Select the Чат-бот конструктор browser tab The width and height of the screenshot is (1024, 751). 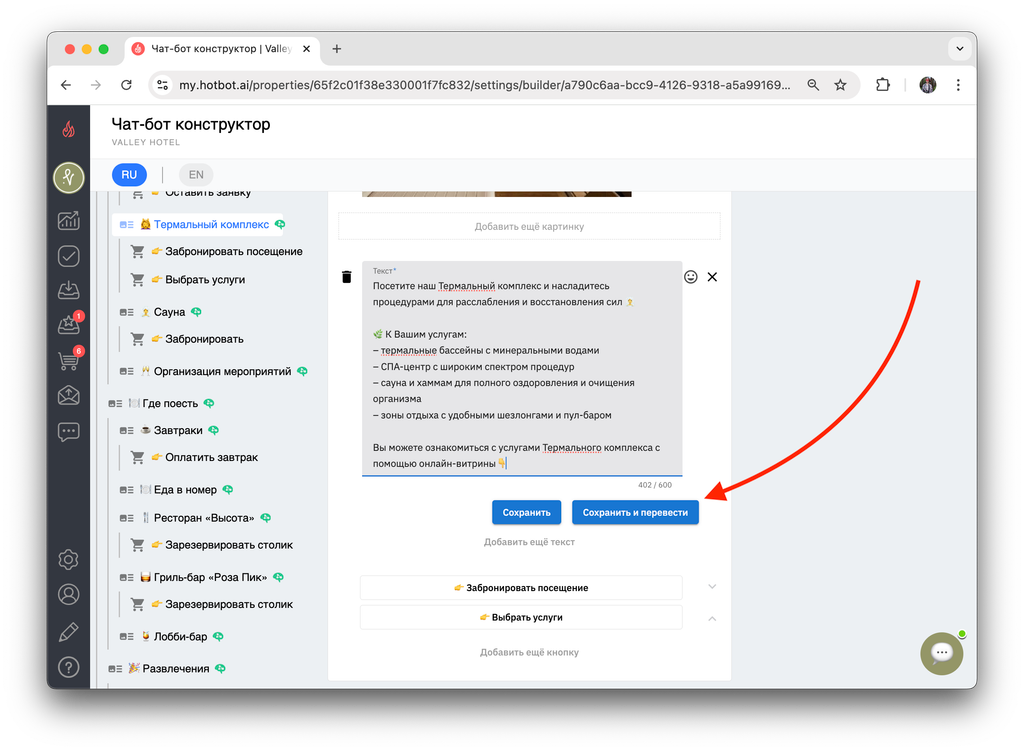(220, 49)
